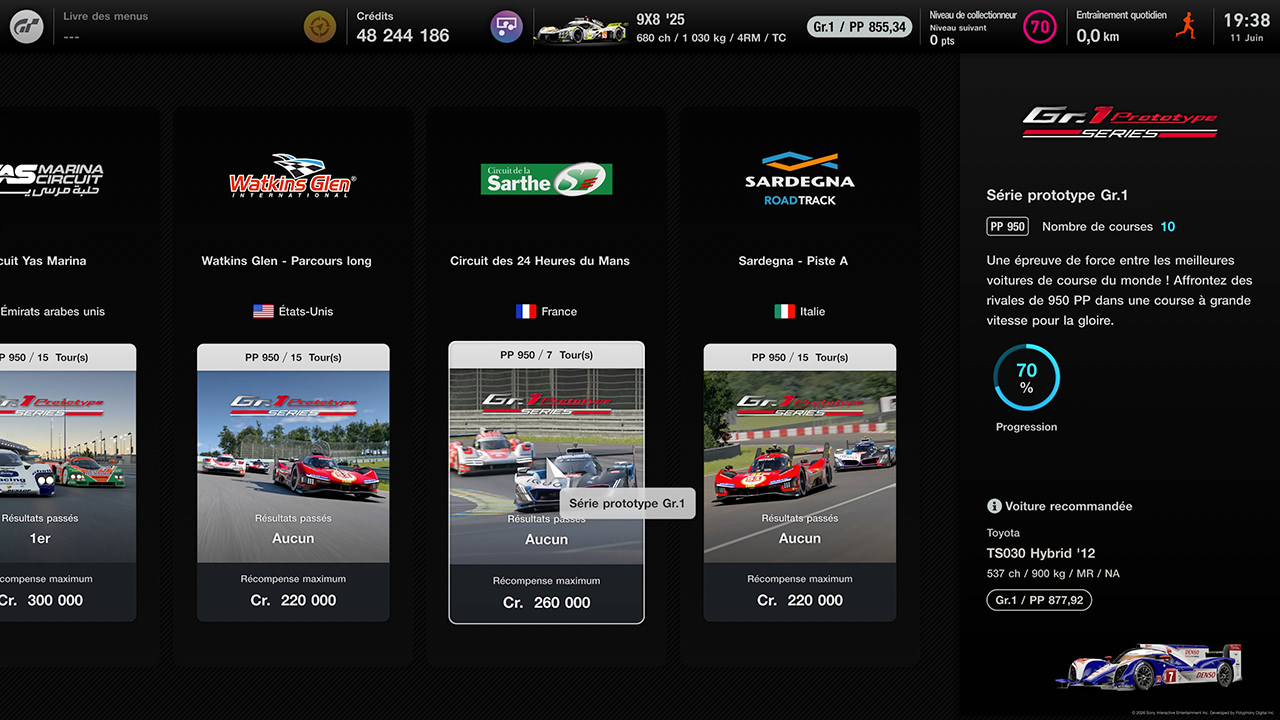The width and height of the screenshot is (1280, 720).
Task: Click the PP 950 badge in side panel
Action: (x=1008, y=227)
